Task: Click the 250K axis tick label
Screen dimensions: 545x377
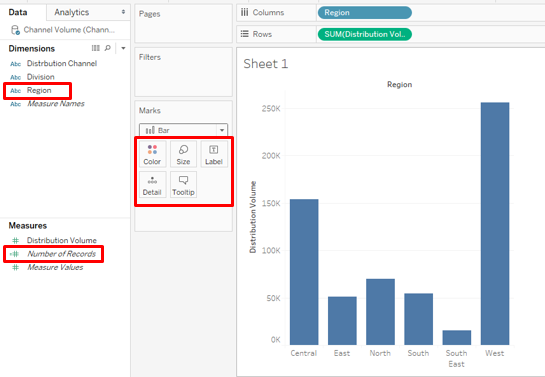Action: pyautogui.click(x=271, y=109)
